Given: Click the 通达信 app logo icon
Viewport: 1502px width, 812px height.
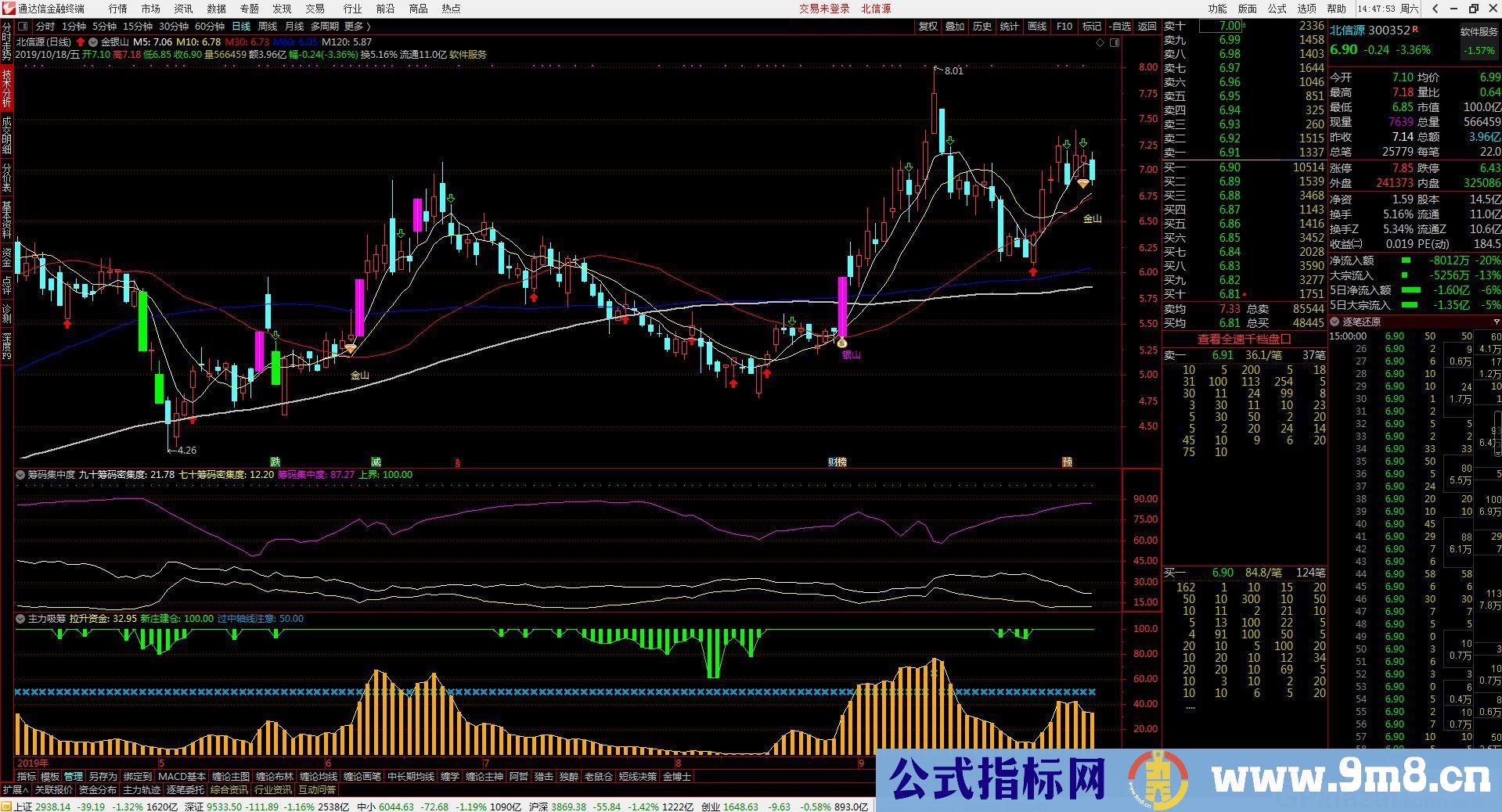Looking at the screenshot, I should tap(8, 9).
